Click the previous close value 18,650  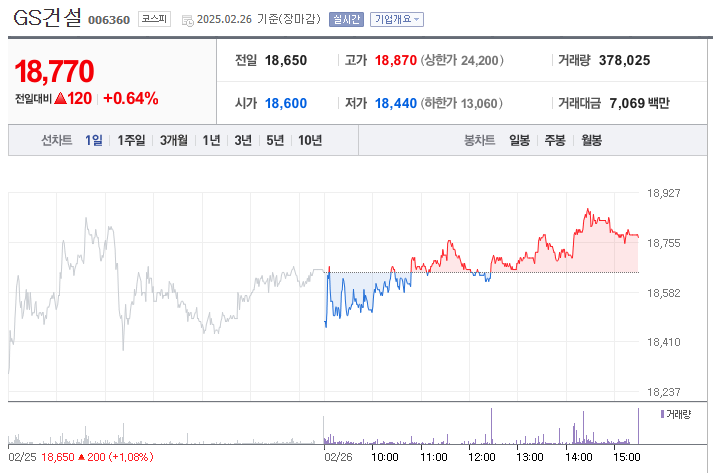[286, 60]
